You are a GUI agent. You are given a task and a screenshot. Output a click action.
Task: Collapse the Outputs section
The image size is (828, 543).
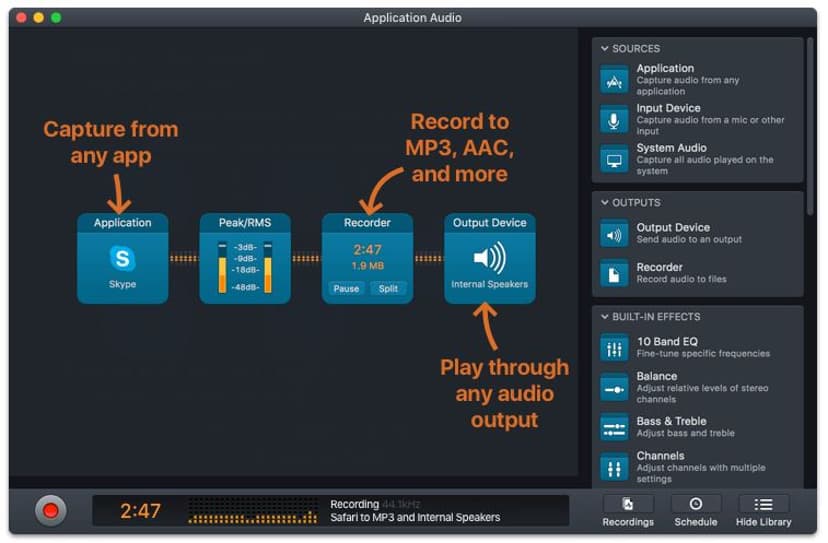click(x=605, y=203)
